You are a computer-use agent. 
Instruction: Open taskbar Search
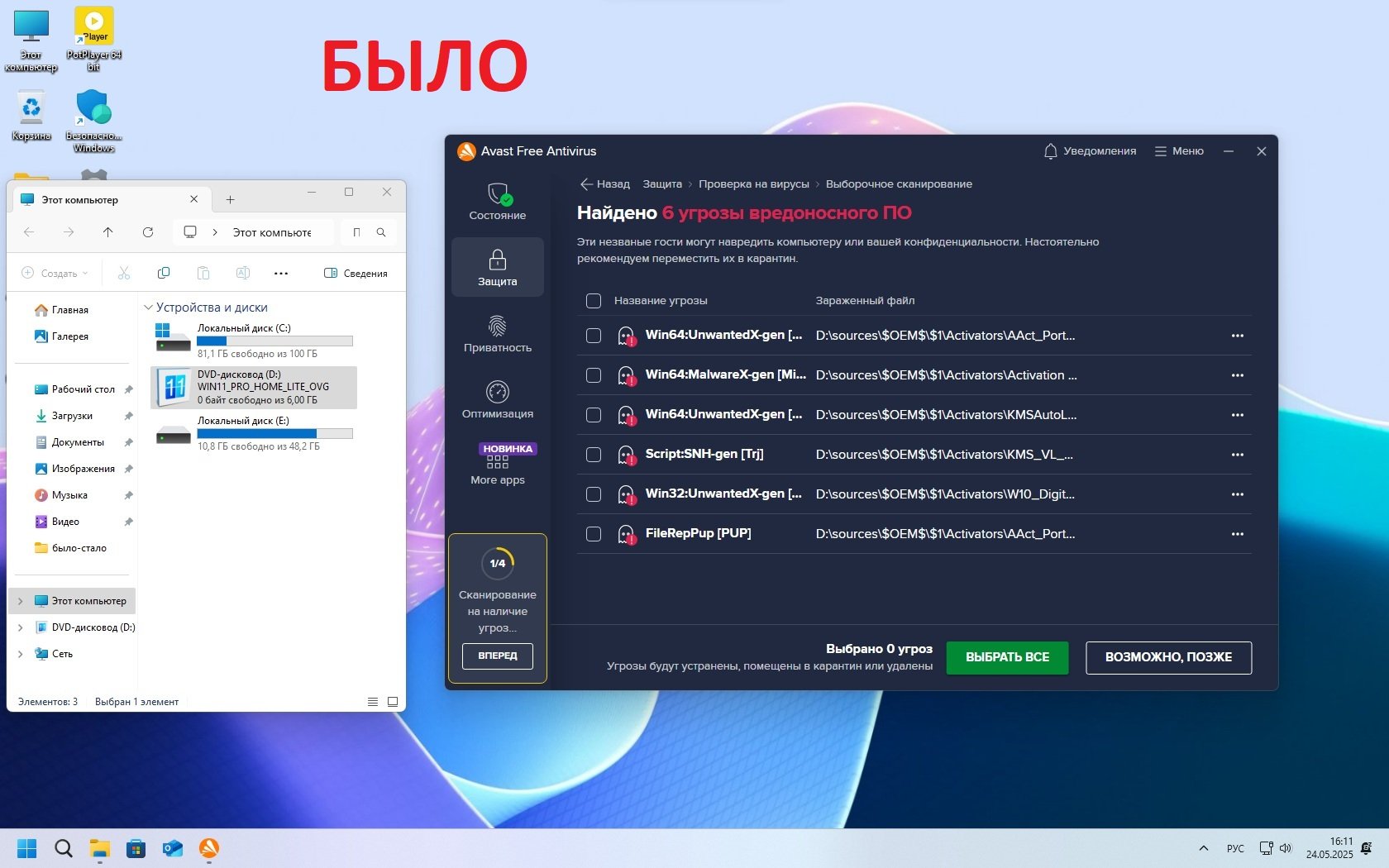pos(64,848)
